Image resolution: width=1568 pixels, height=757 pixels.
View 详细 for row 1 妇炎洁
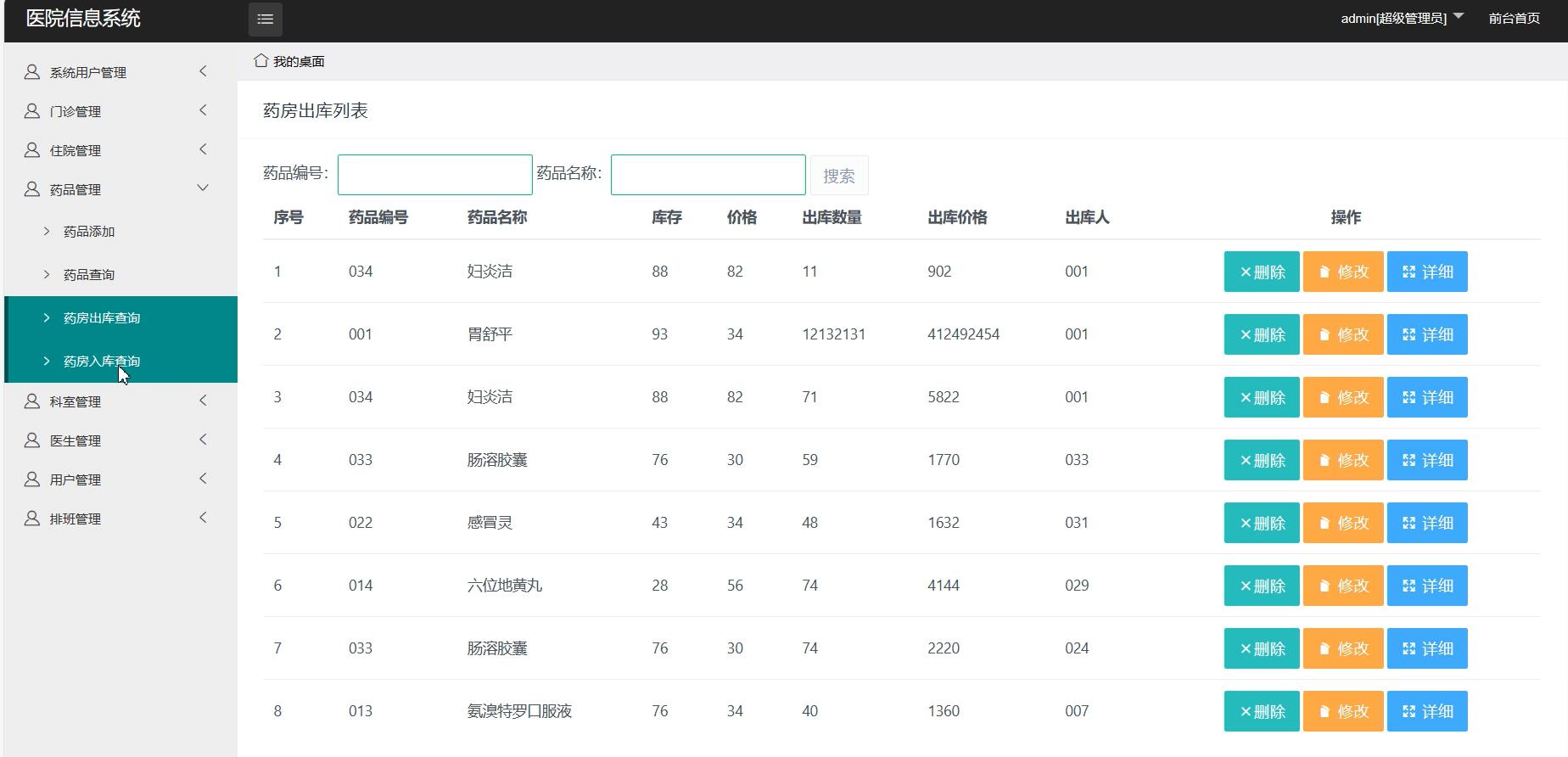[1427, 272]
